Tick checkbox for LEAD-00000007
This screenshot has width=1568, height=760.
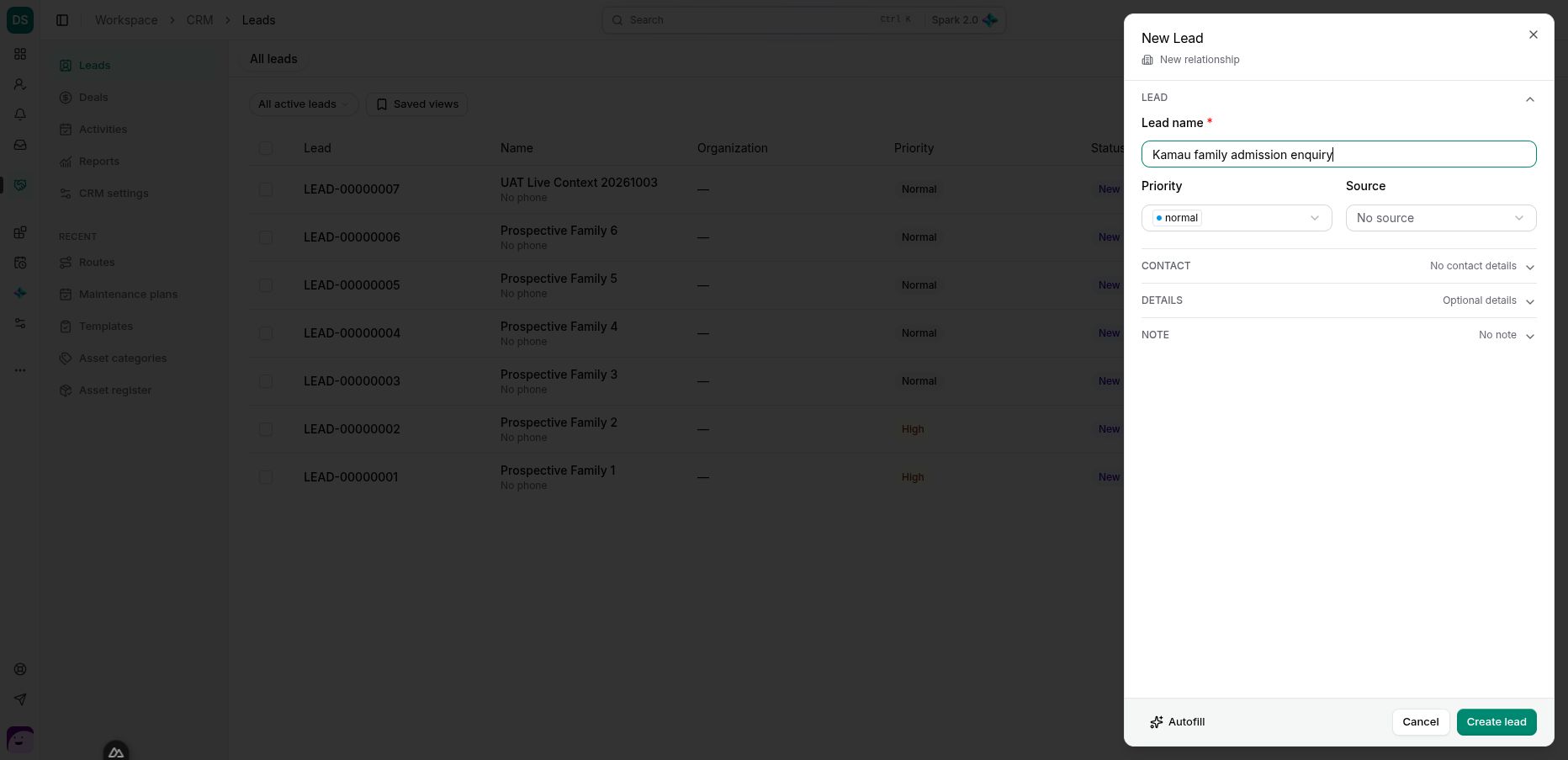pyautogui.click(x=266, y=189)
